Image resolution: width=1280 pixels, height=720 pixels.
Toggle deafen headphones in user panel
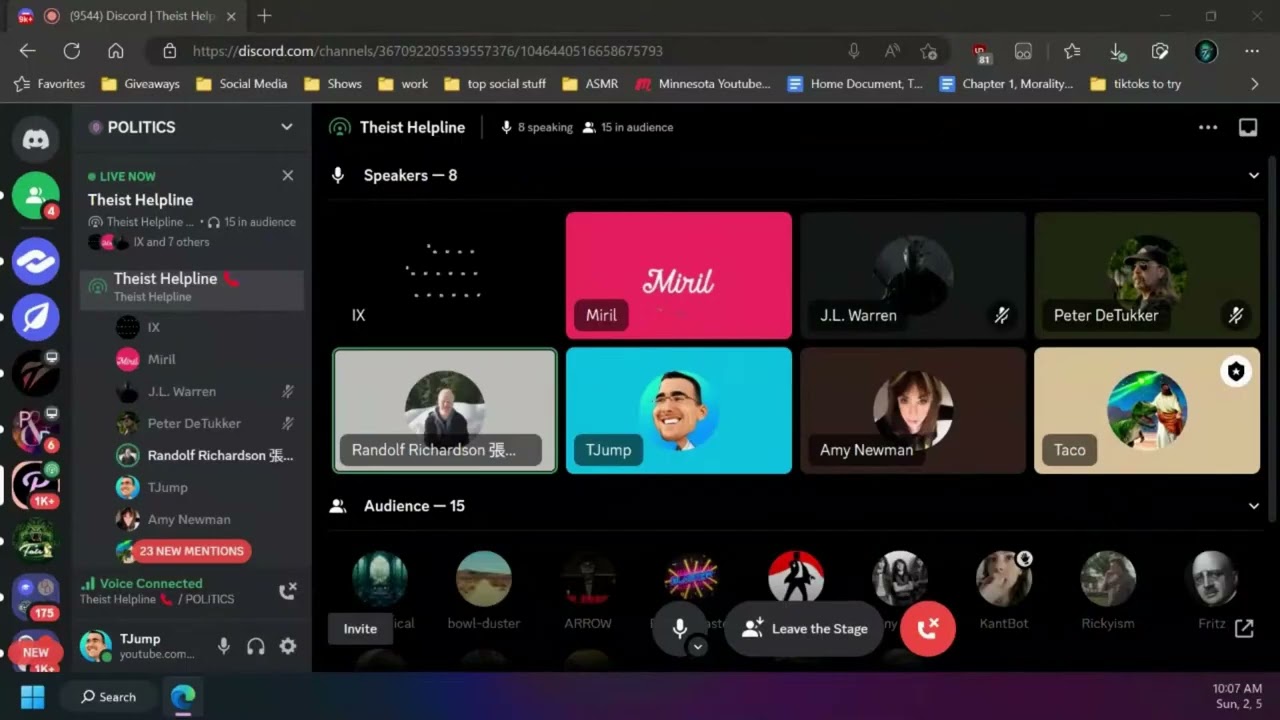coord(256,646)
